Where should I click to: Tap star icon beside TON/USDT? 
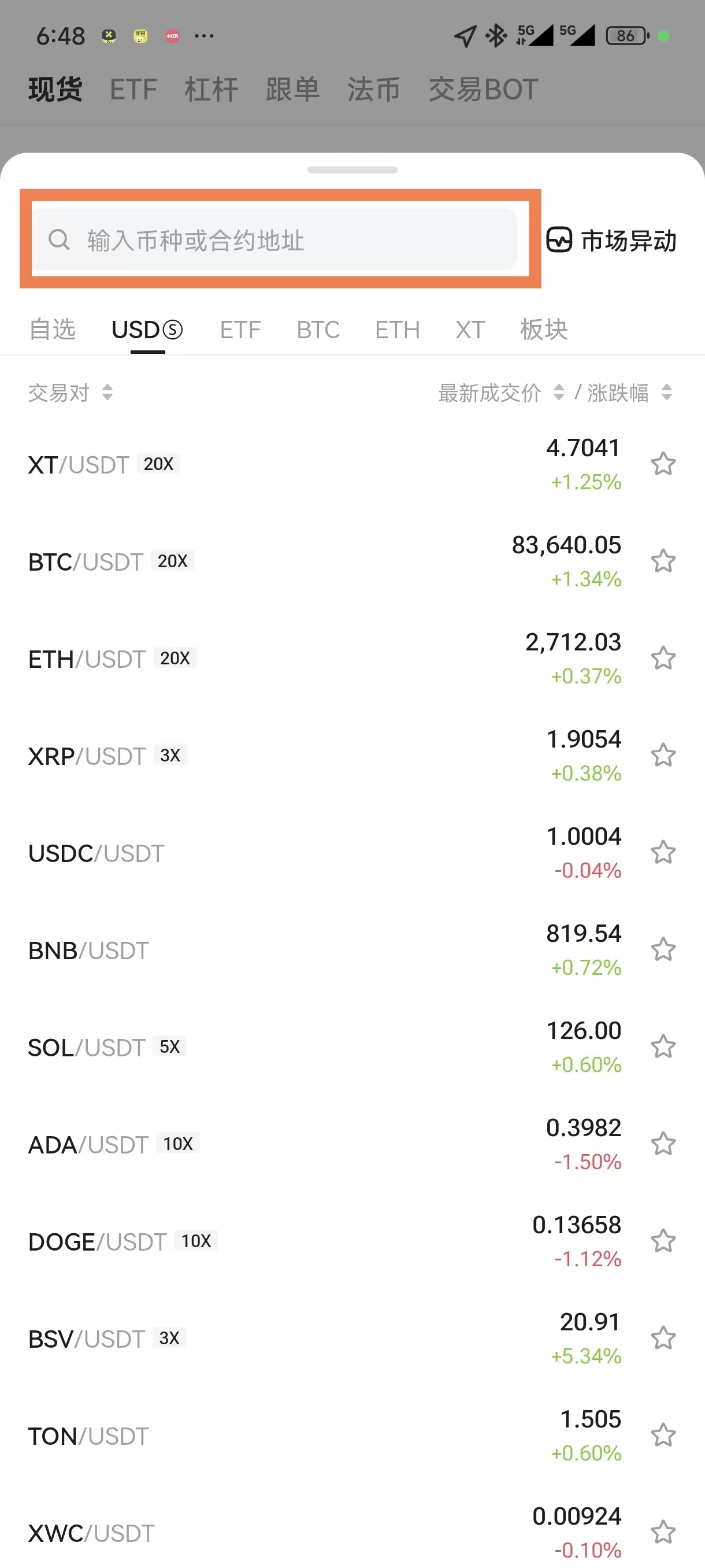[x=662, y=1435]
